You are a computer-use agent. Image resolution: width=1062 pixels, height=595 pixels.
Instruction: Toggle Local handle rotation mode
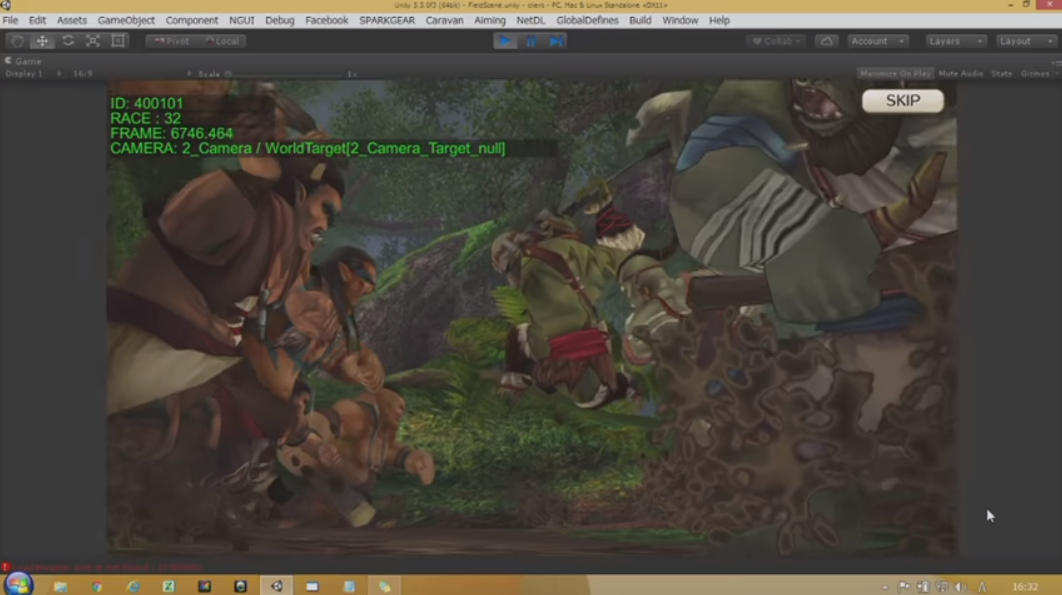(222, 41)
